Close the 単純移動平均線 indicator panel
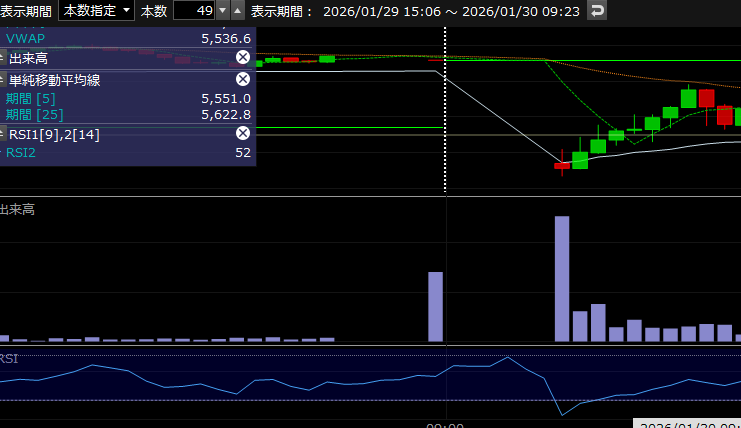Screen dimensions: 741x428 pos(242,80)
